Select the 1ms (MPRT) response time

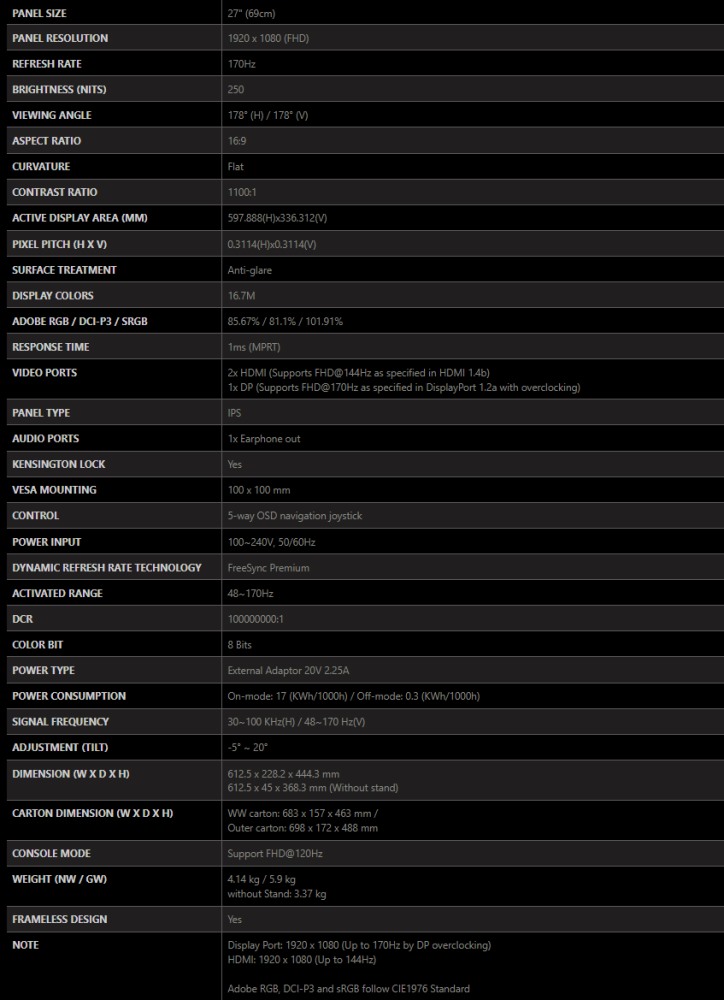click(254, 347)
